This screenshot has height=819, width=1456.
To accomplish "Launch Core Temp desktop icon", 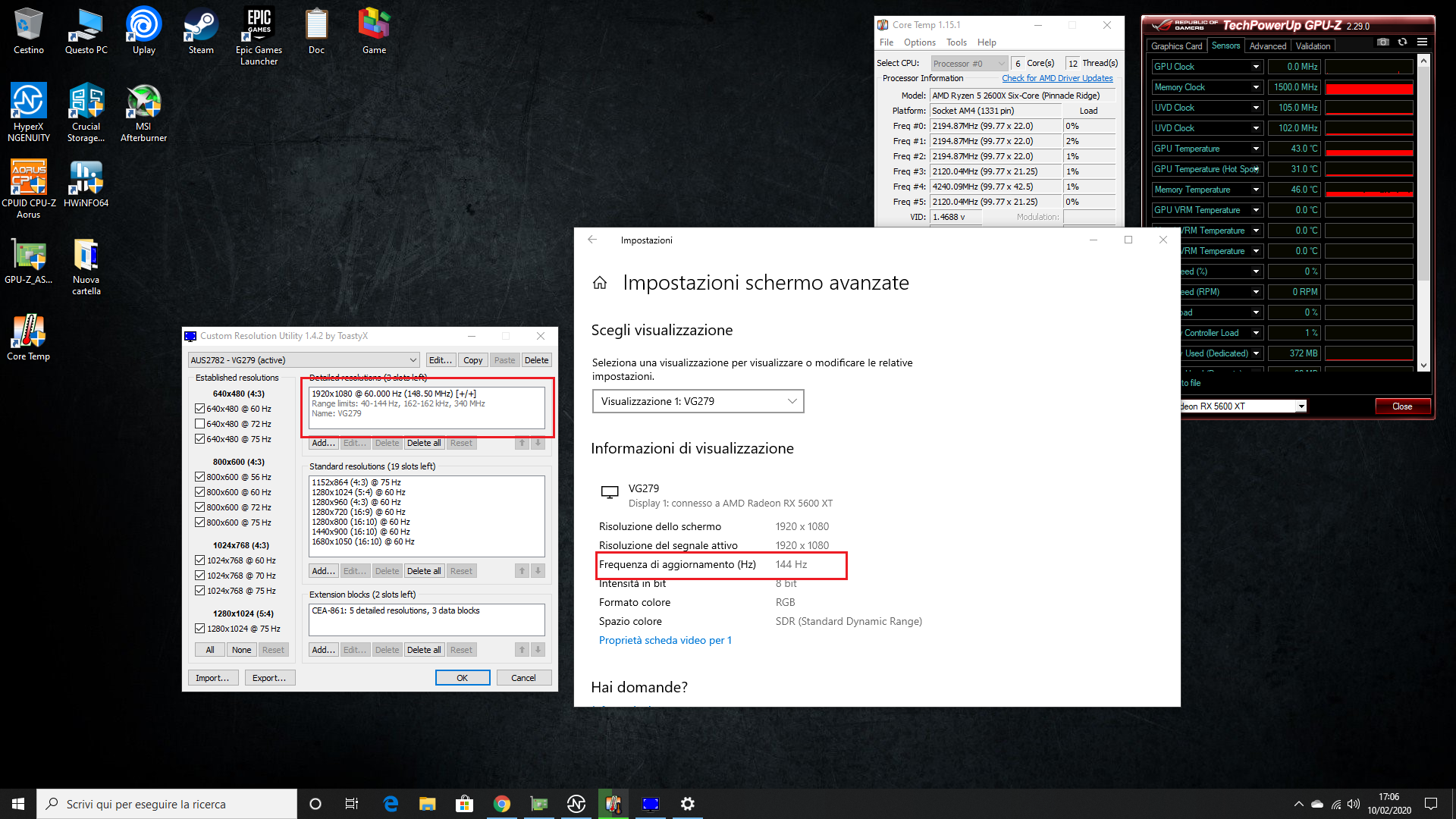I will [x=28, y=337].
